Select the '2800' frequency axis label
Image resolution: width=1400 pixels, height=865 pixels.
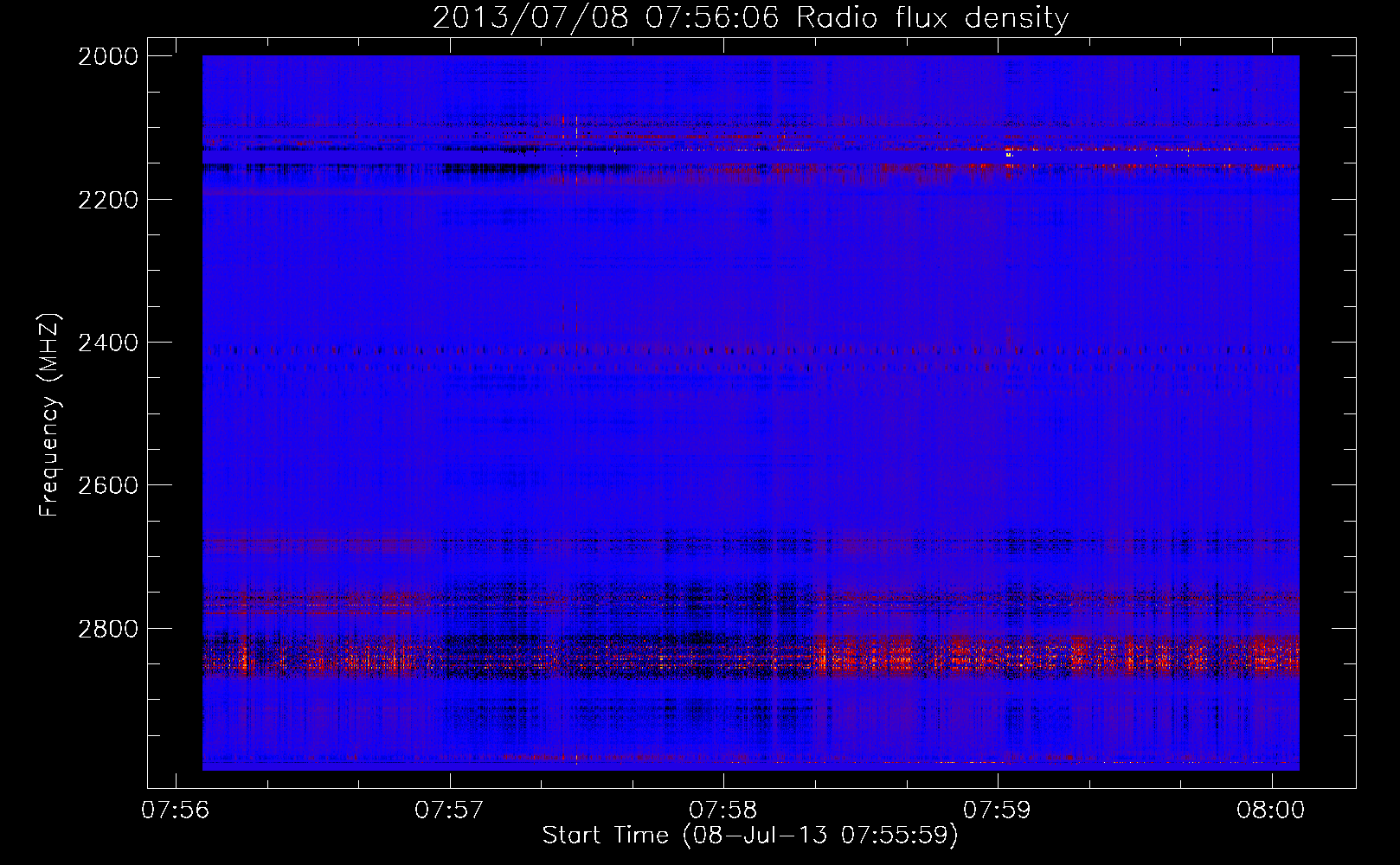coord(108,629)
